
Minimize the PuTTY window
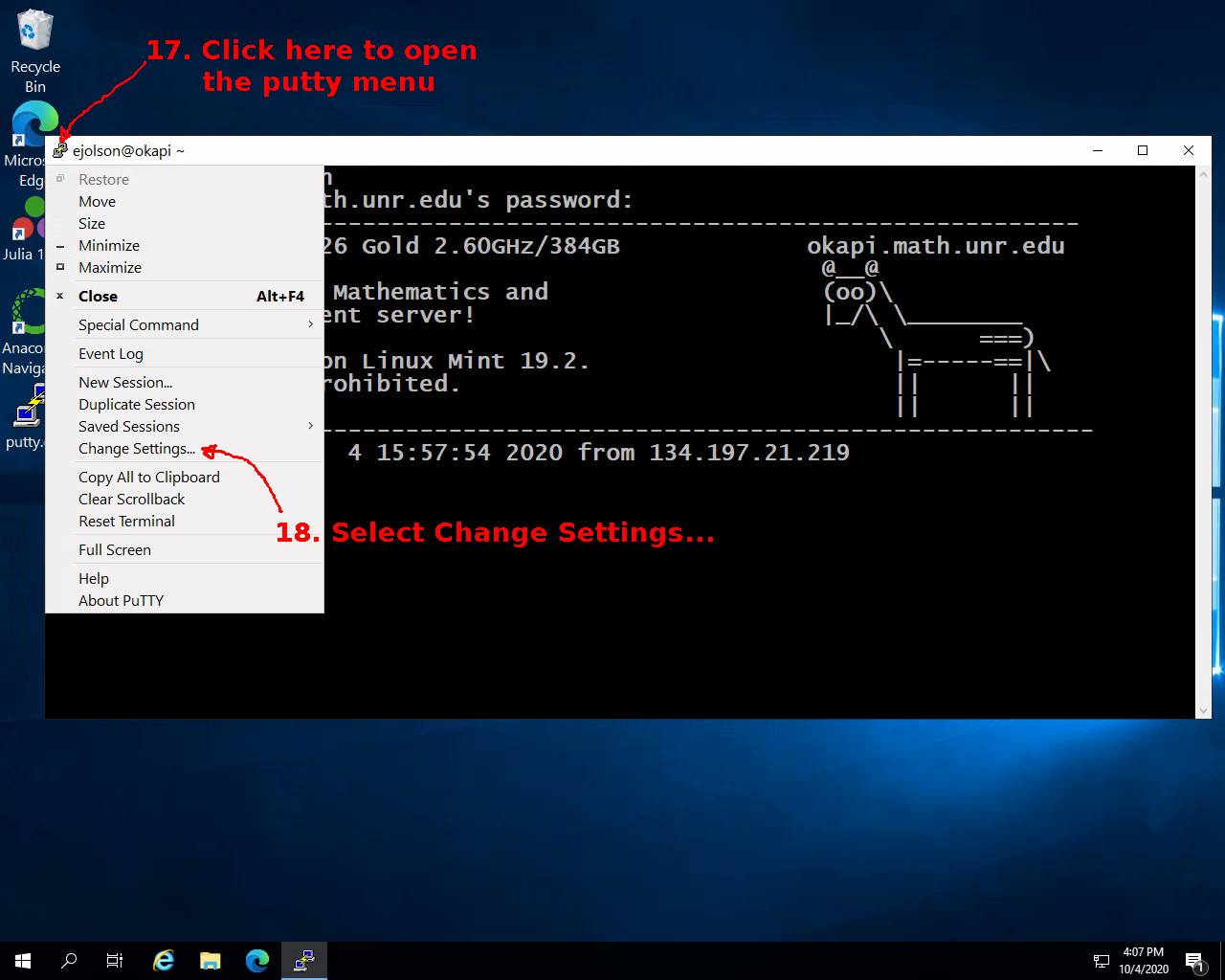tap(1098, 150)
